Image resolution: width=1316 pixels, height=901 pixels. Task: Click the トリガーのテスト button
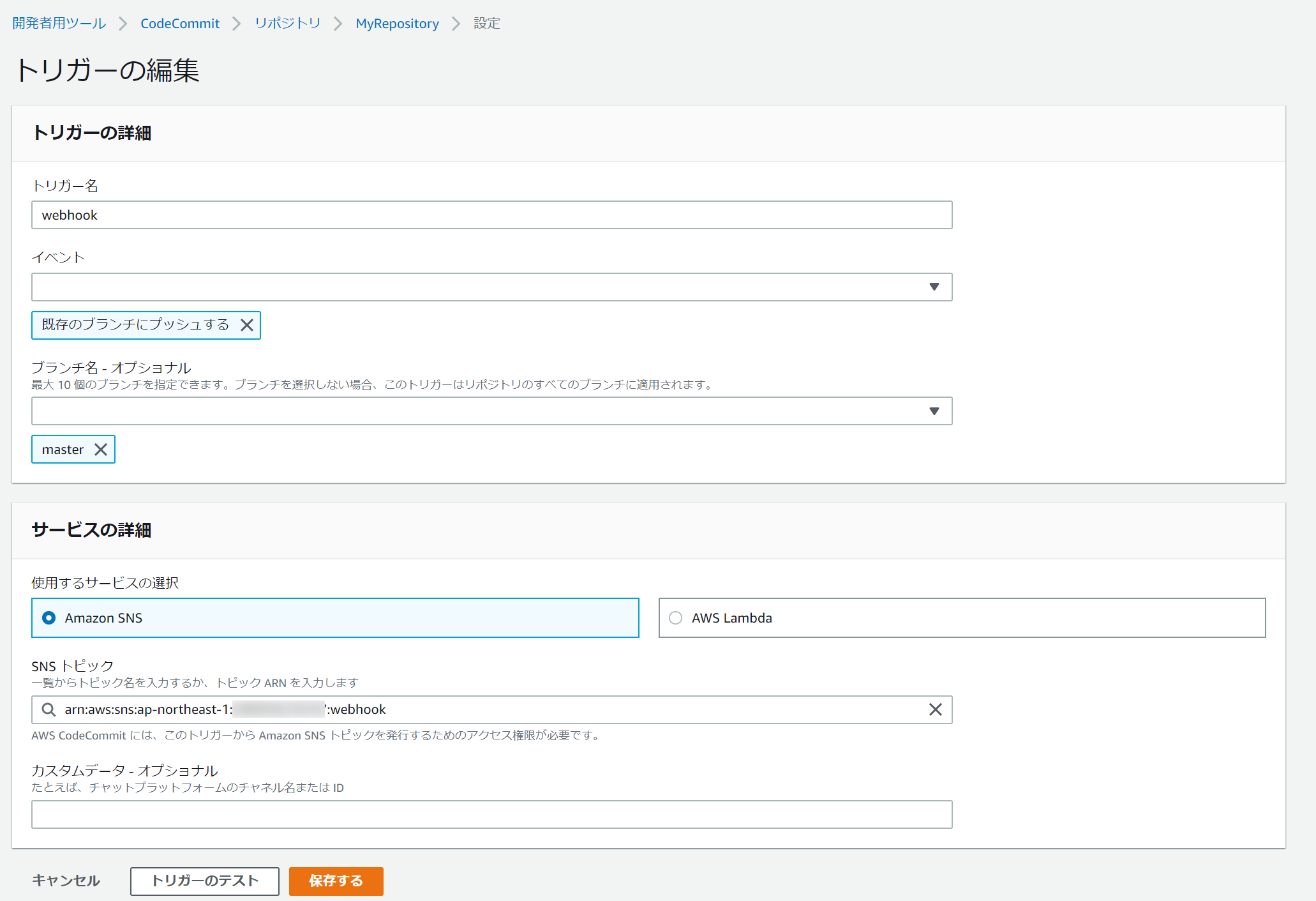[204, 881]
